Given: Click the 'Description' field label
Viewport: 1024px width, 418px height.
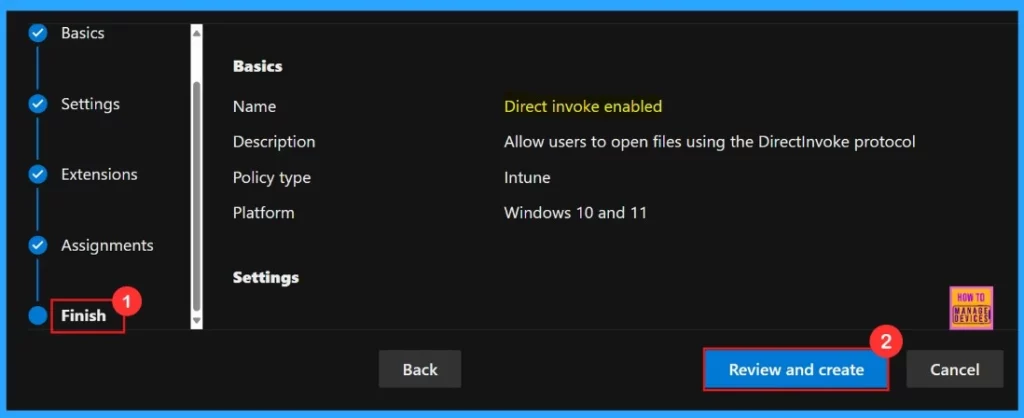Looking at the screenshot, I should pyautogui.click(x=274, y=142).
